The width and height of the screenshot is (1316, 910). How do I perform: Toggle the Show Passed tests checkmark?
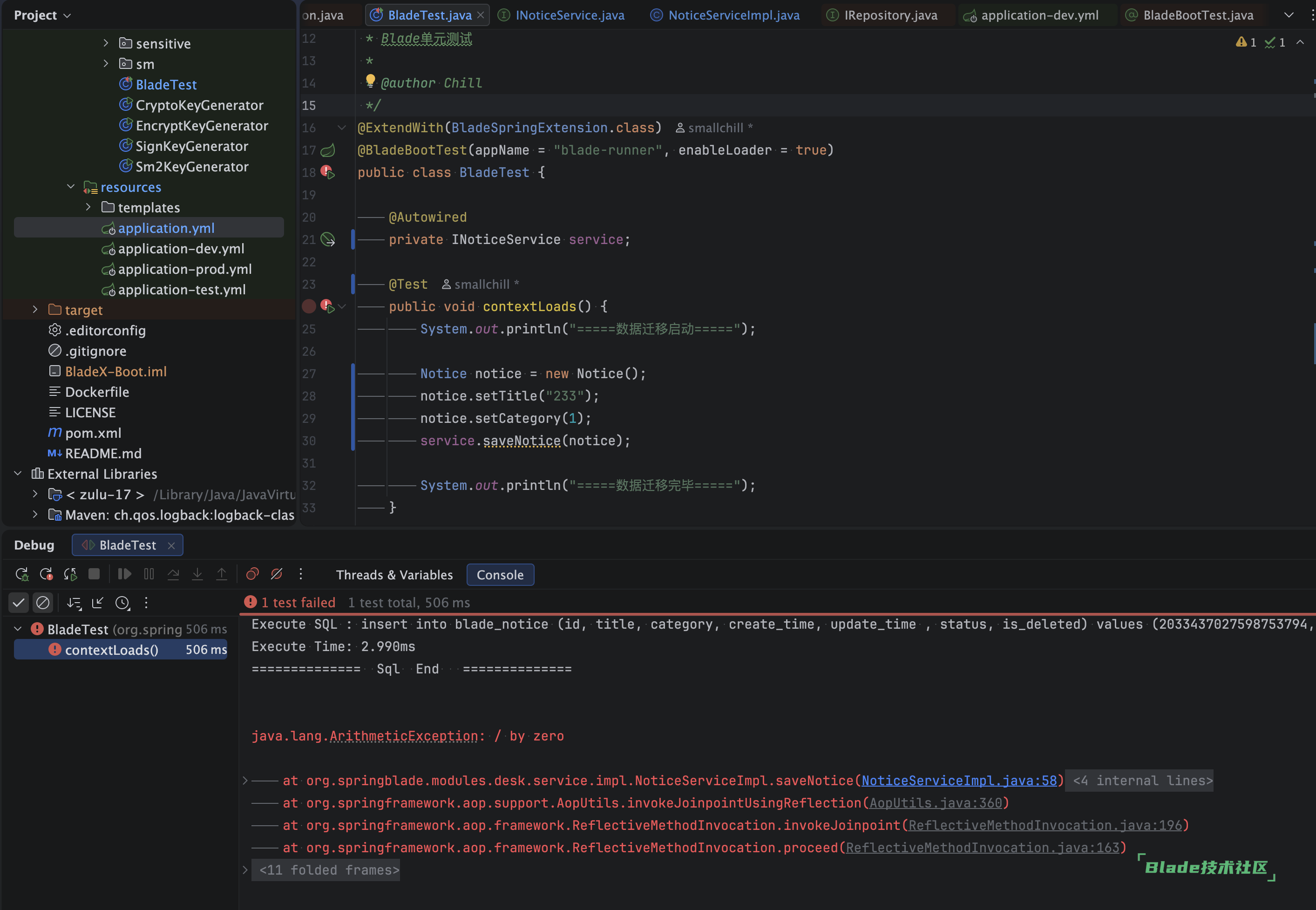[x=19, y=603]
